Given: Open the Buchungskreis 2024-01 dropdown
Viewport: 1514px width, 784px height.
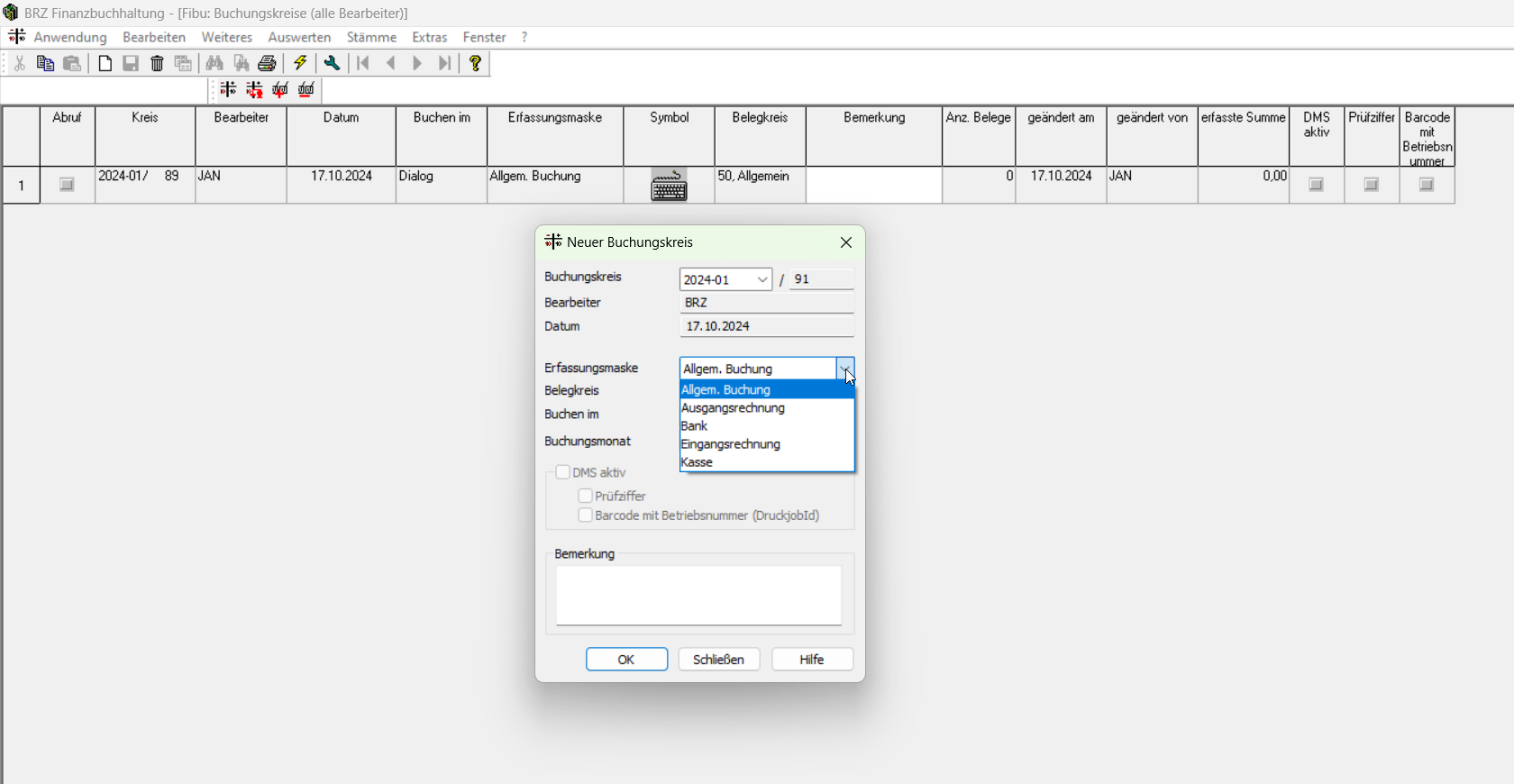Looking at the screenshot, I should 762,280.
